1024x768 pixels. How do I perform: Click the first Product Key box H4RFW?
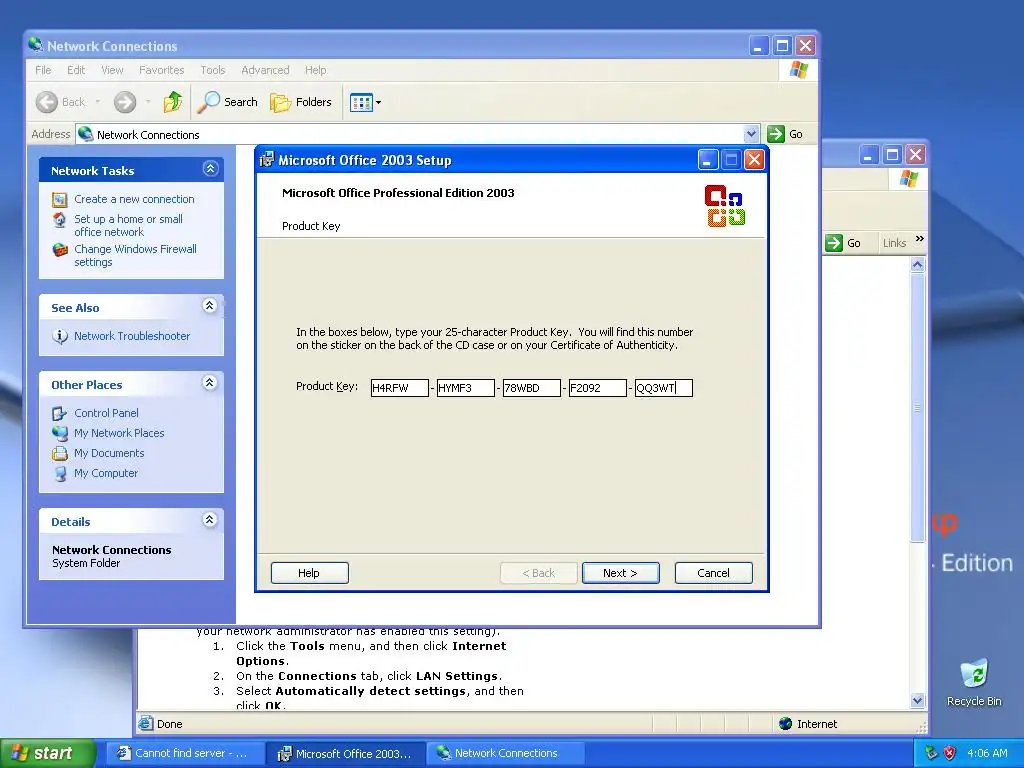click(400, 388)
